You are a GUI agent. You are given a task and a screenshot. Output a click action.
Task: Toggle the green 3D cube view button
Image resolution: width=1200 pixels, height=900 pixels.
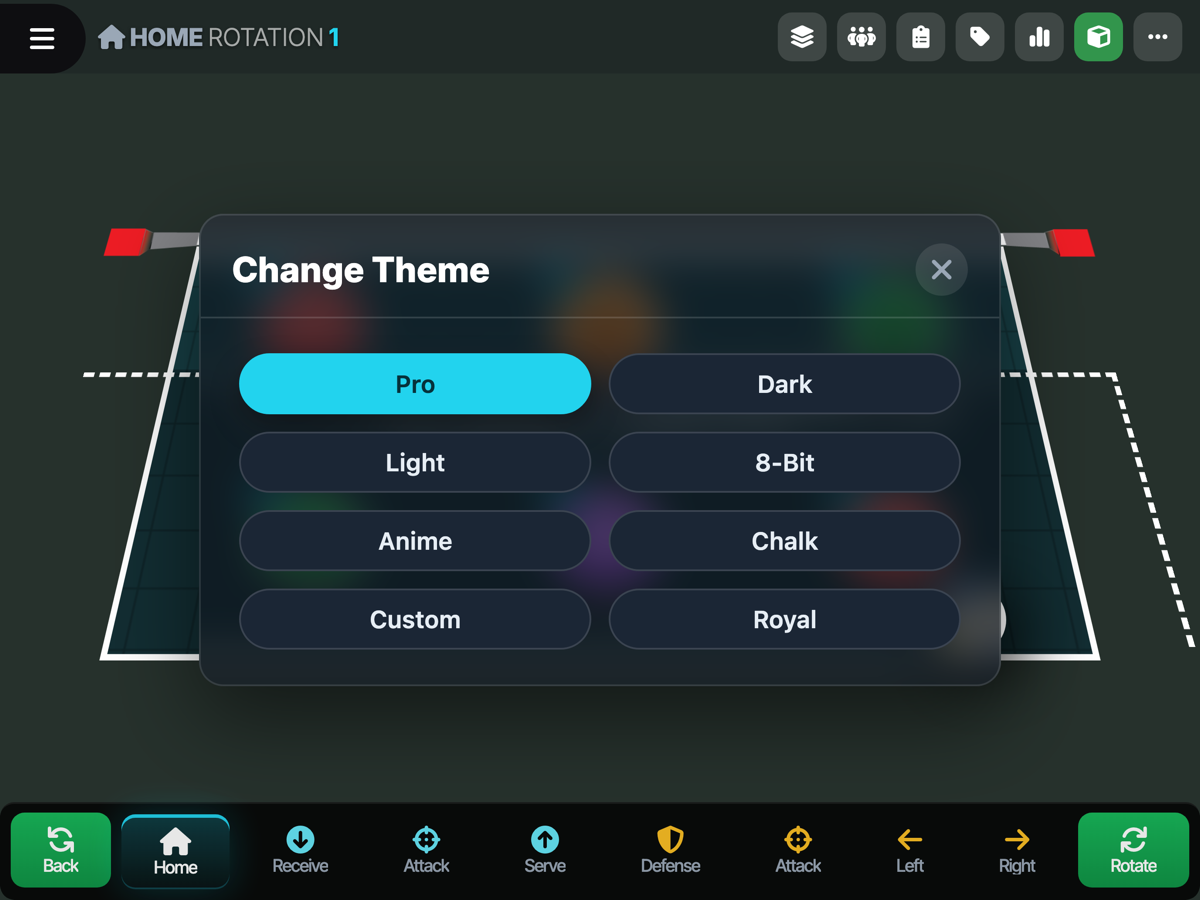(x=1098, y=38)
